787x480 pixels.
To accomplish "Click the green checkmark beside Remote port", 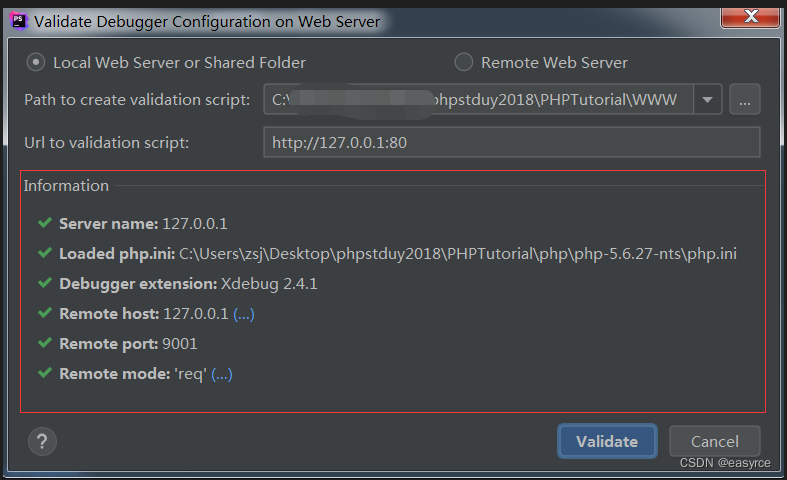I will pyautogui.click(x=44, y=343).
